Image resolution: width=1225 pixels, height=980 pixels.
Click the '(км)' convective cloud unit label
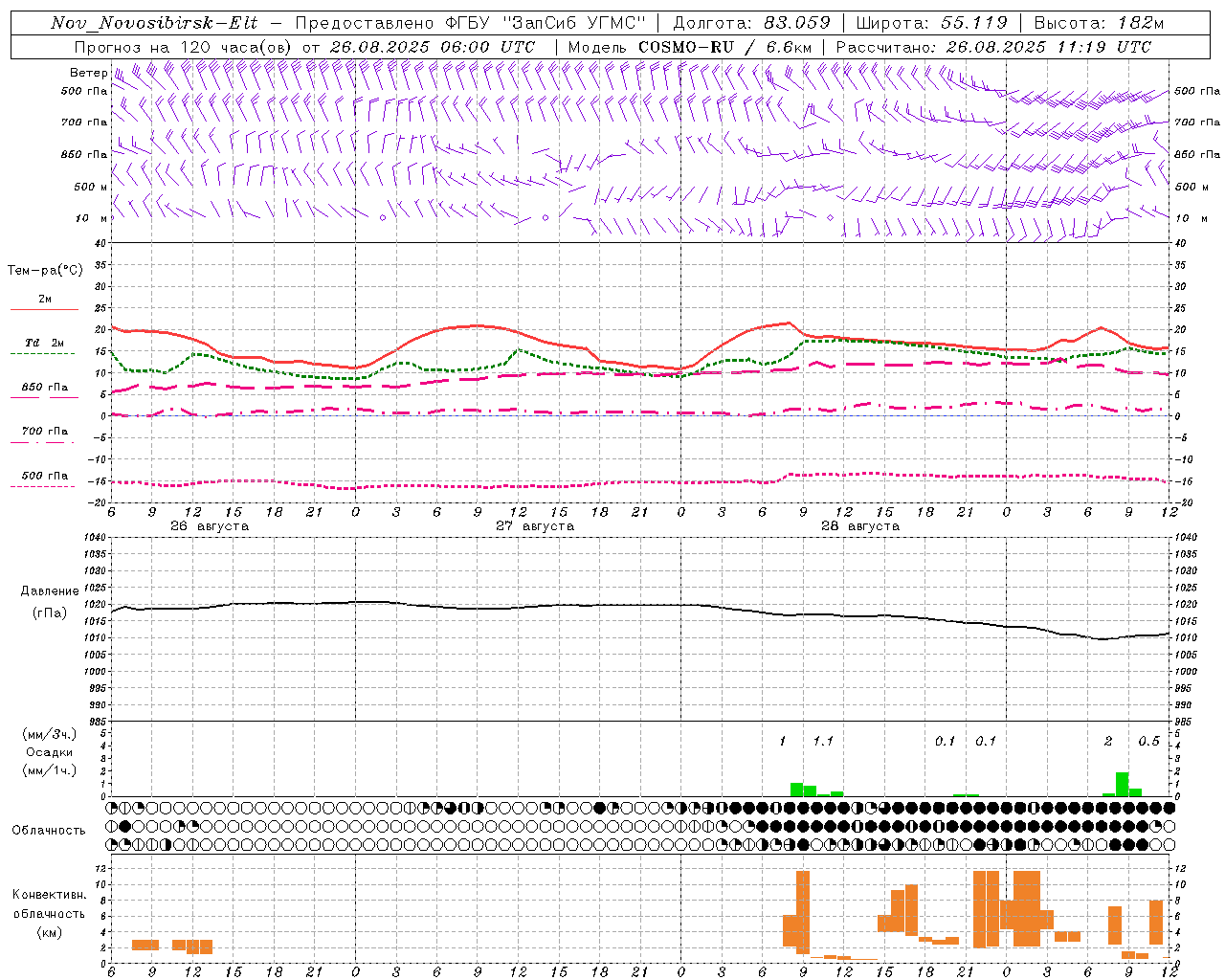pos(49,932)
